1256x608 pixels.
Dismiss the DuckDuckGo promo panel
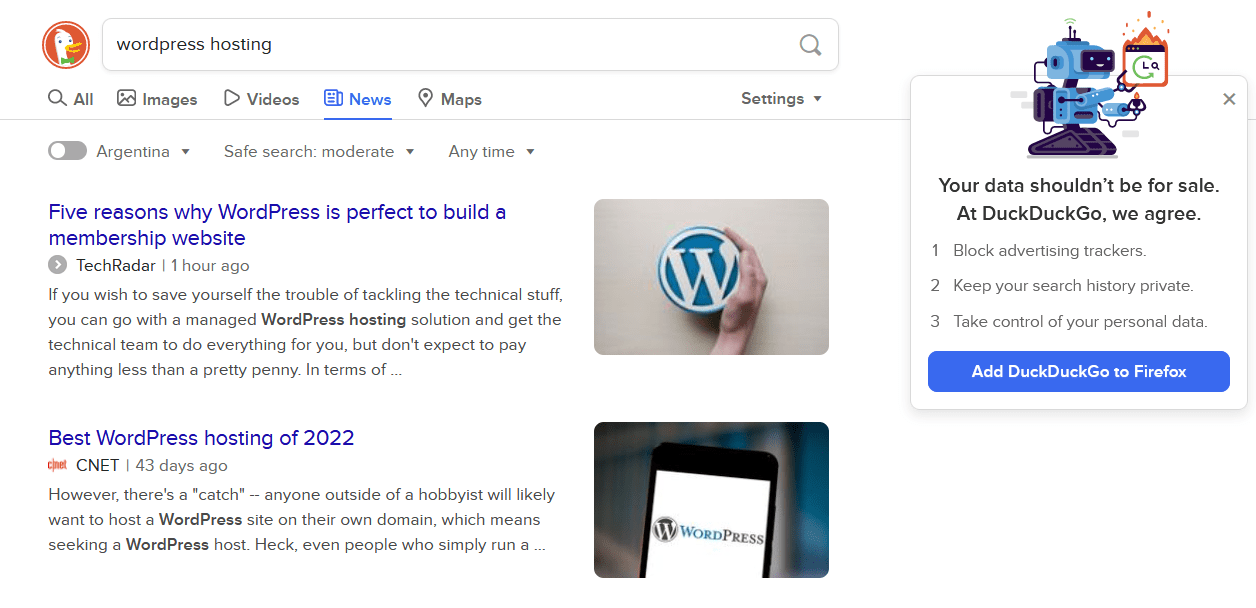coord(1229,99)
